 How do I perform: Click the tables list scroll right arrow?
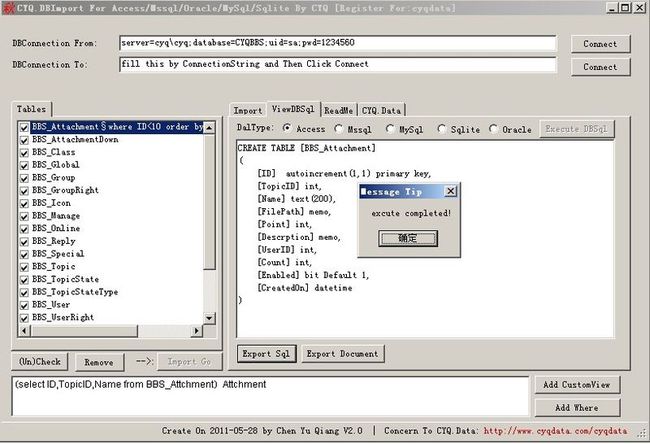[196, 331]
